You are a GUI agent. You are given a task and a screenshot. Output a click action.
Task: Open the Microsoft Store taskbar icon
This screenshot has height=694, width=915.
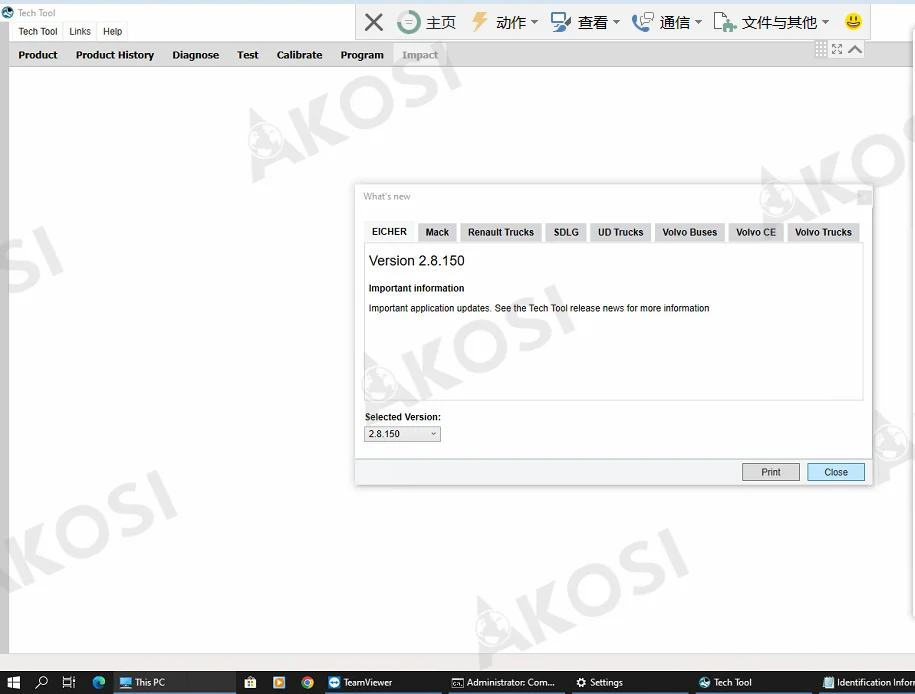pos(250,682)
